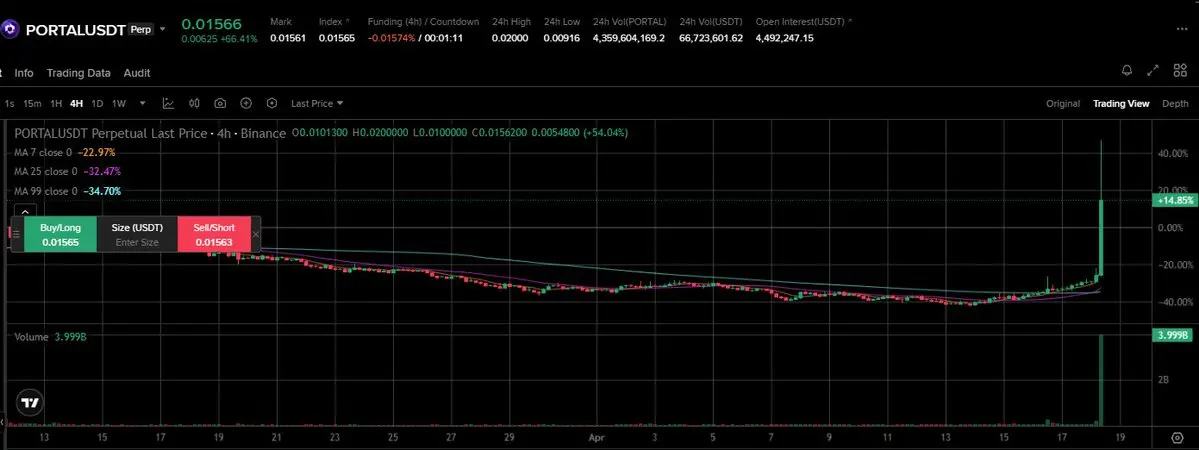Click the funding rate -0.01574% value
This screenshot has width=1199, height=450.
(392, 38)
